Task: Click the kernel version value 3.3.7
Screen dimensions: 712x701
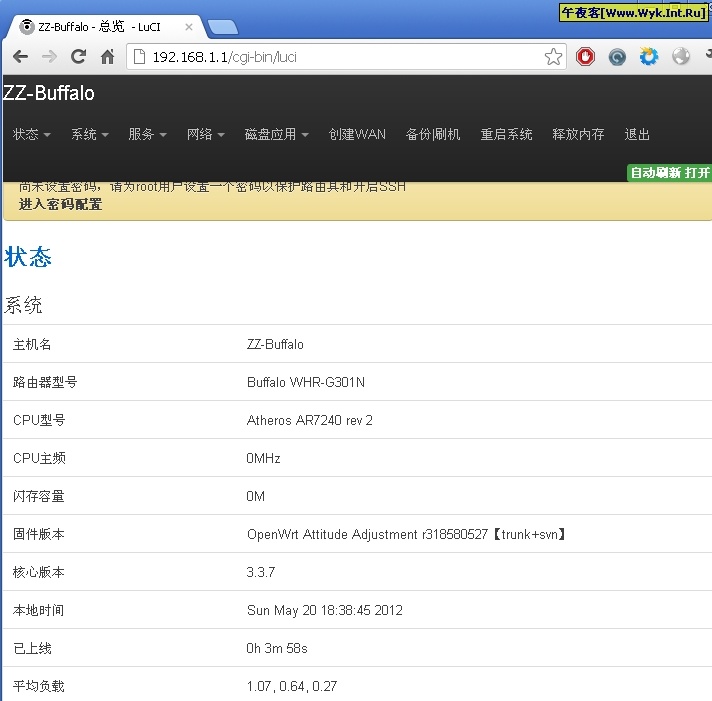Action: click(x=261, y=572)
